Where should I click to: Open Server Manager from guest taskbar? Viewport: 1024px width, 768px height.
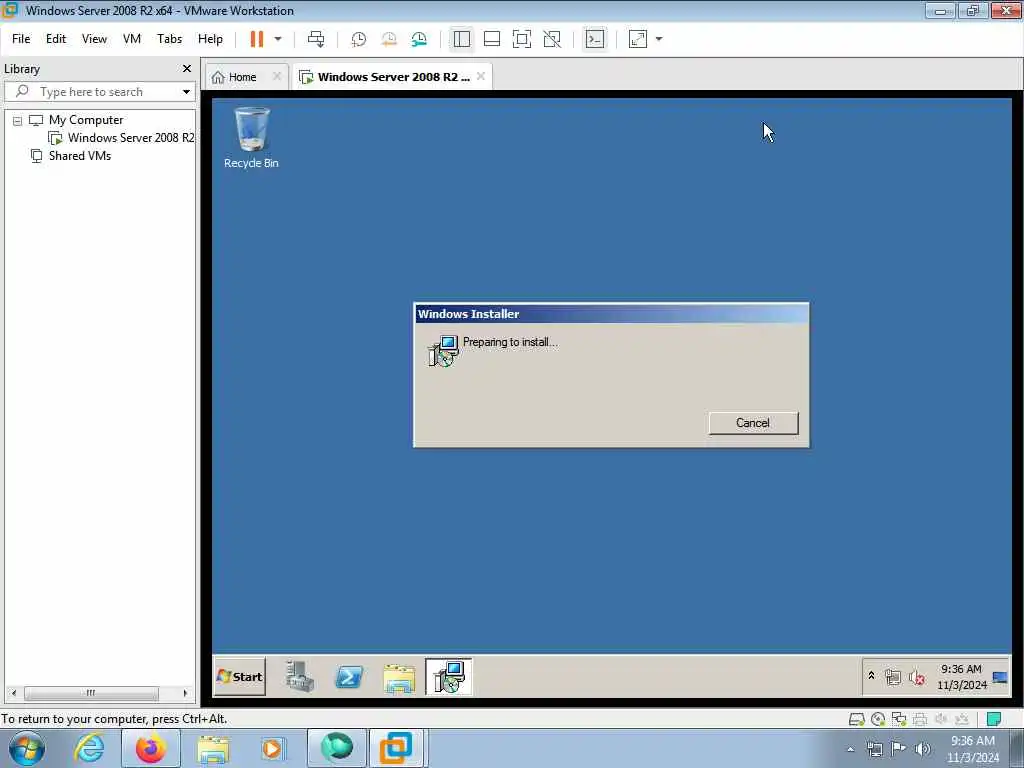(300, 677)
